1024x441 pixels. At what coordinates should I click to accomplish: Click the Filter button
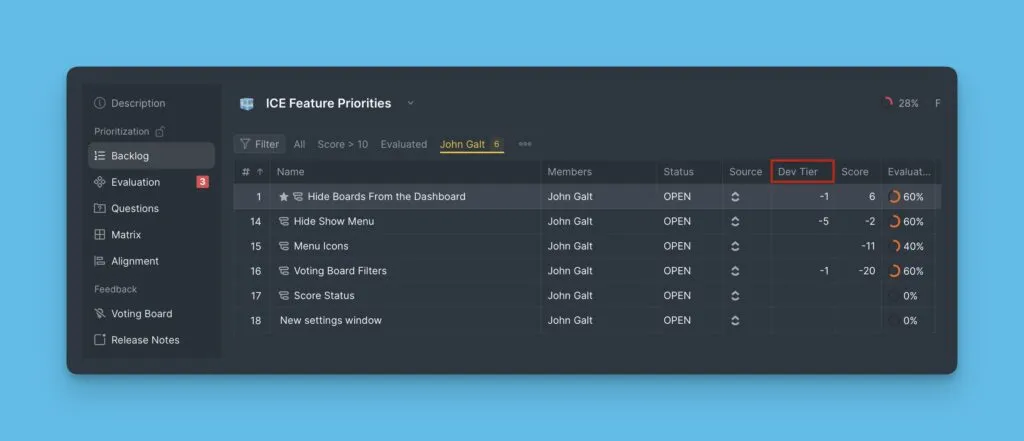tap(259, 144)
